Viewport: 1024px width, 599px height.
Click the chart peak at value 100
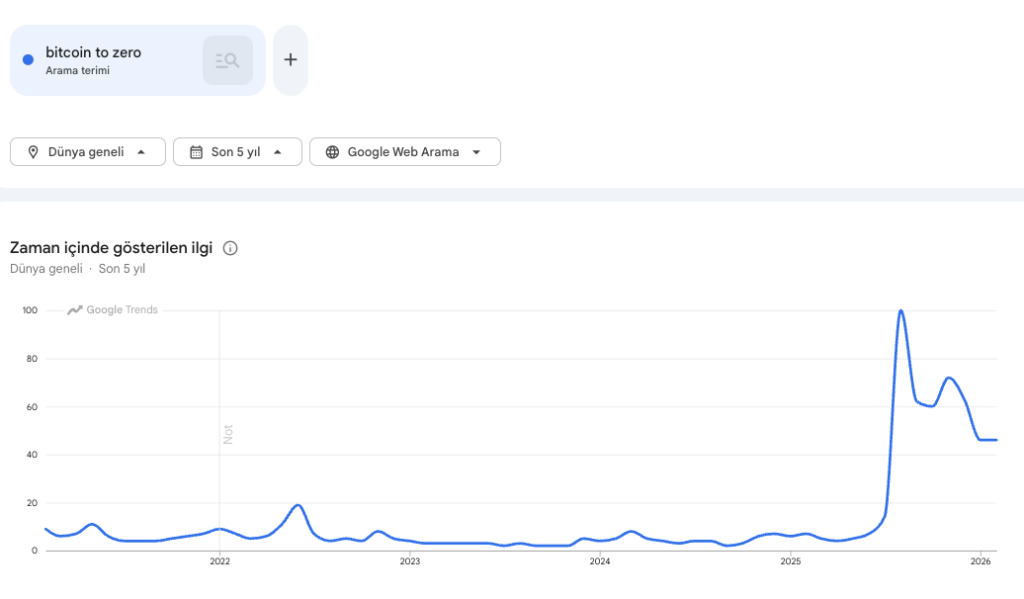pos(901,311)
